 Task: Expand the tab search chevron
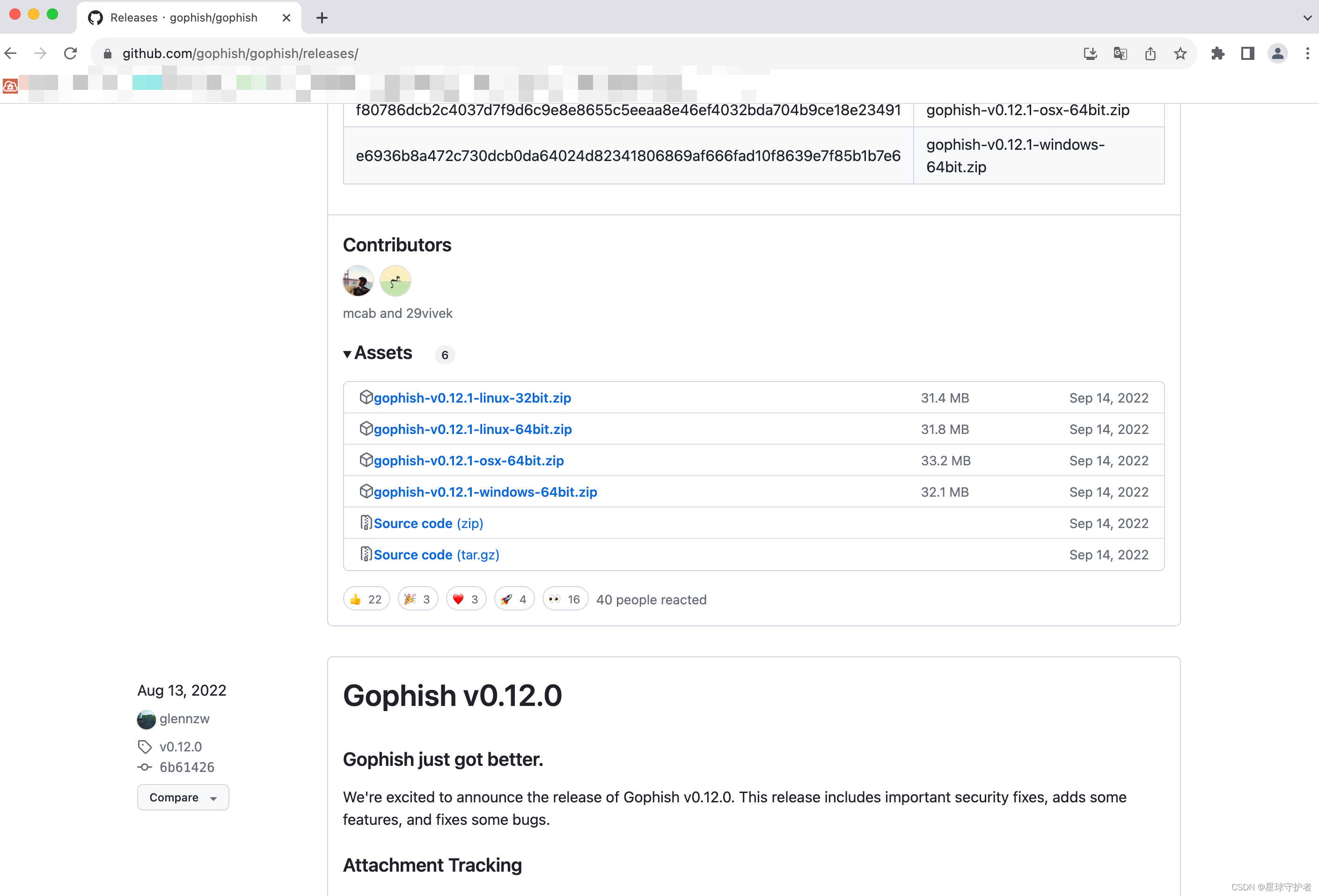(1307, 18)
